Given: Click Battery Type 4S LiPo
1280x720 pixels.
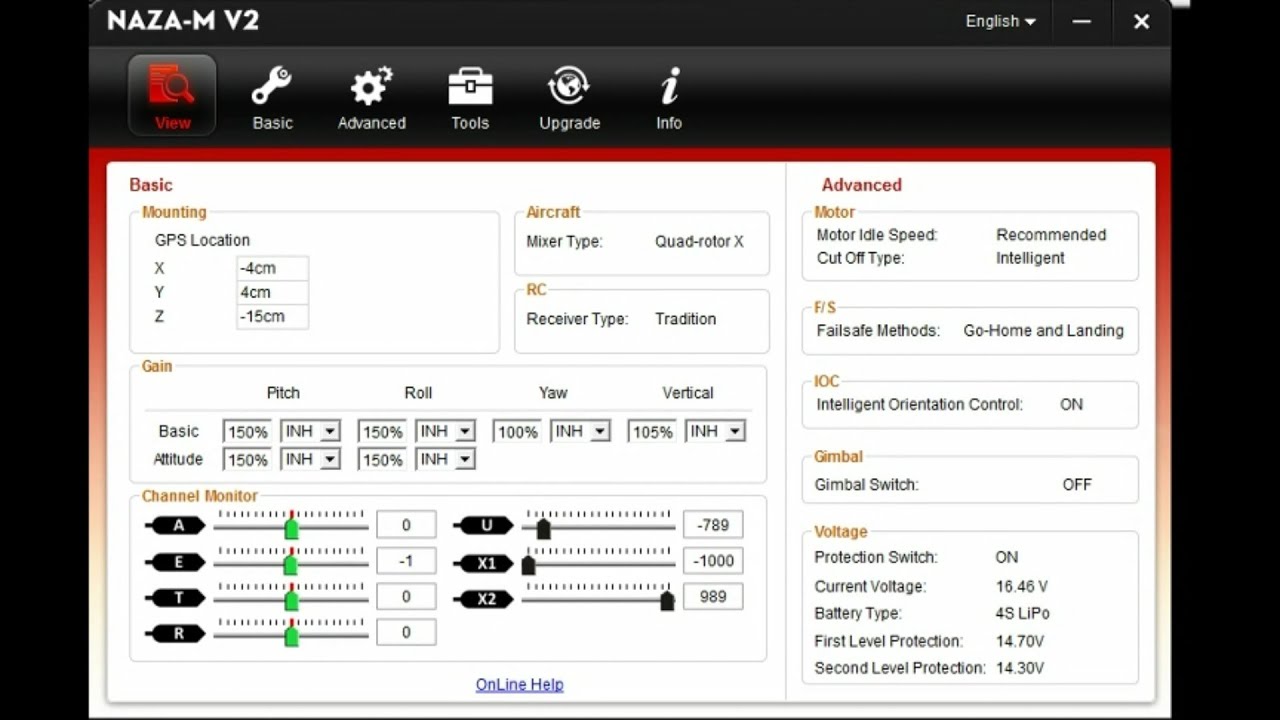Looking at the screenshot, I should coord(1023,613).
